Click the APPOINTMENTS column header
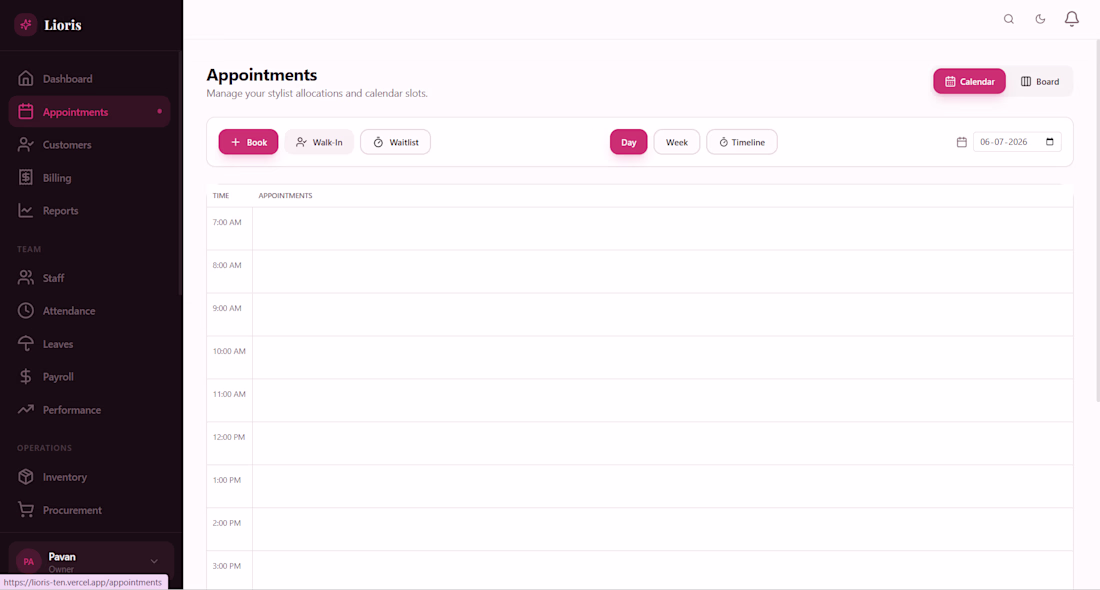 pyautogui.click(x=285, y=196)
